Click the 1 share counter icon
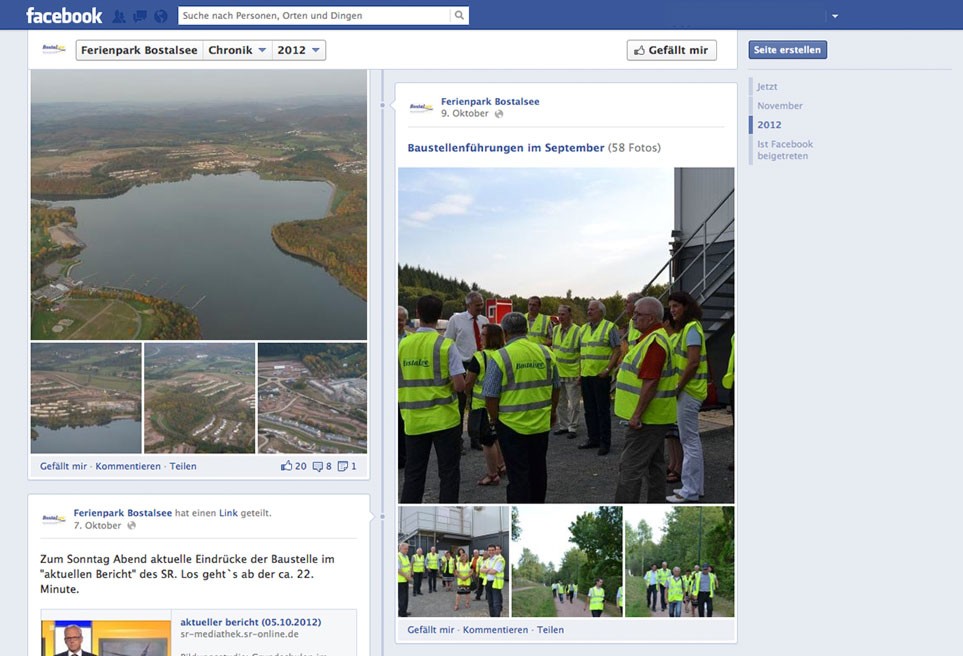Screen dimensions: 963x656 (346, 466)
